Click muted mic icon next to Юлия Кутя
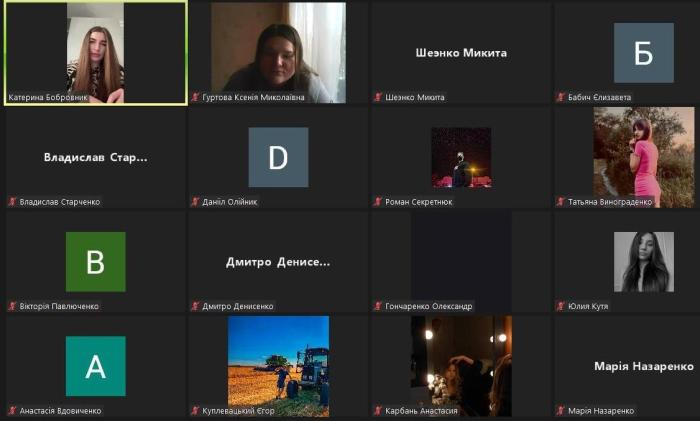The height and width of the screenshot is (421, 700). [x=560, y=306]
